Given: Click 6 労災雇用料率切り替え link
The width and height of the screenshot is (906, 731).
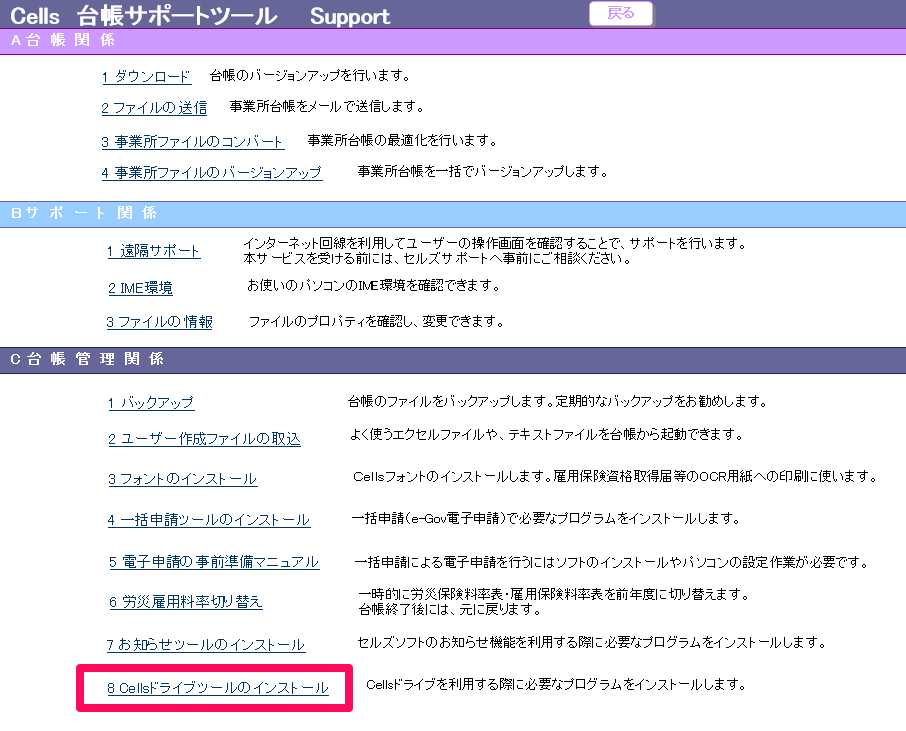Looking at the screenshot, I should tap(186, 602).
